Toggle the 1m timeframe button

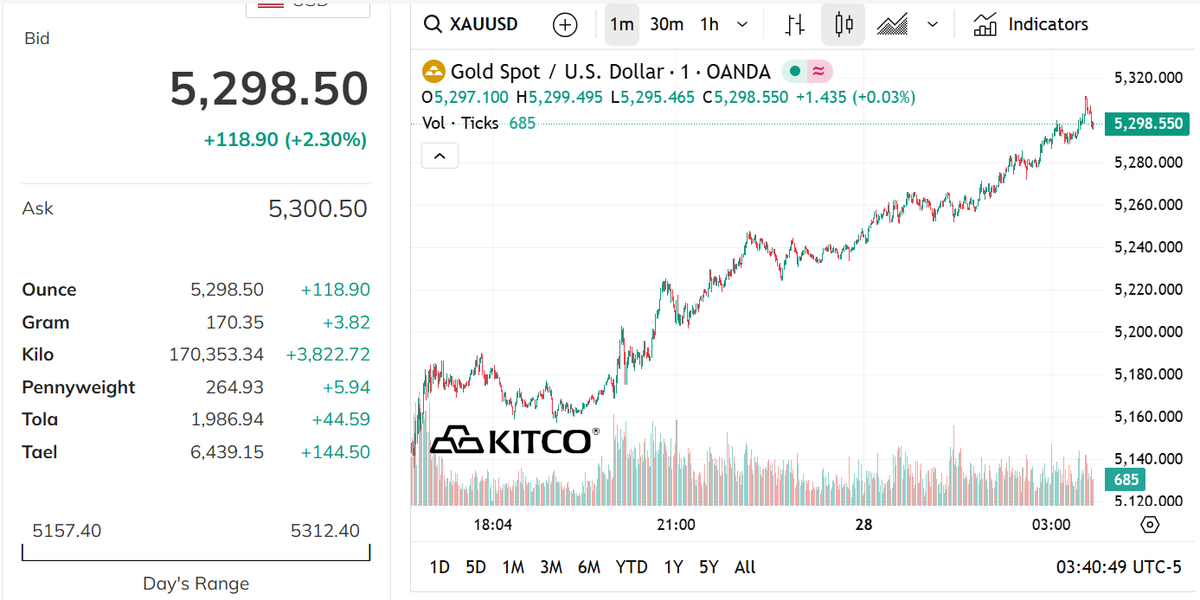(622, 24)
